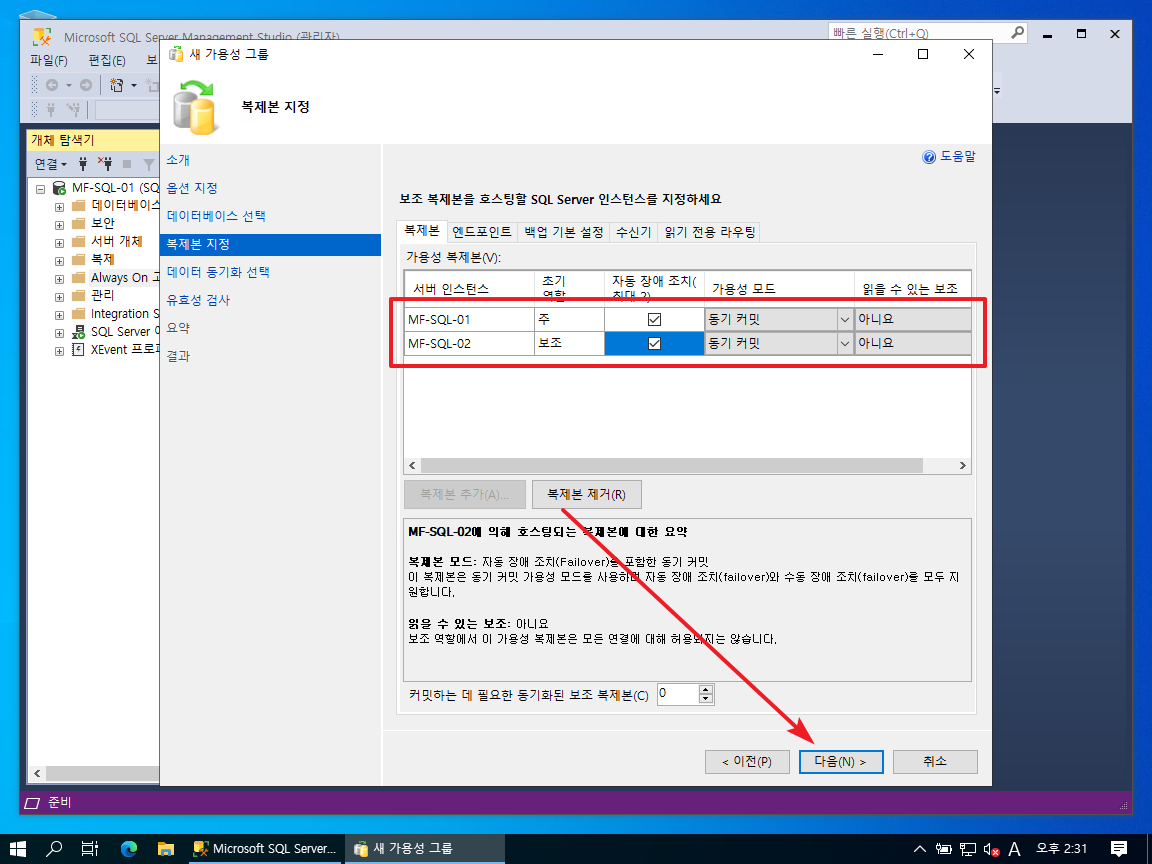Click the XEvent Profiler icon in tree
The width and height of the screenshot is (1152, 864).
(78, 350)
